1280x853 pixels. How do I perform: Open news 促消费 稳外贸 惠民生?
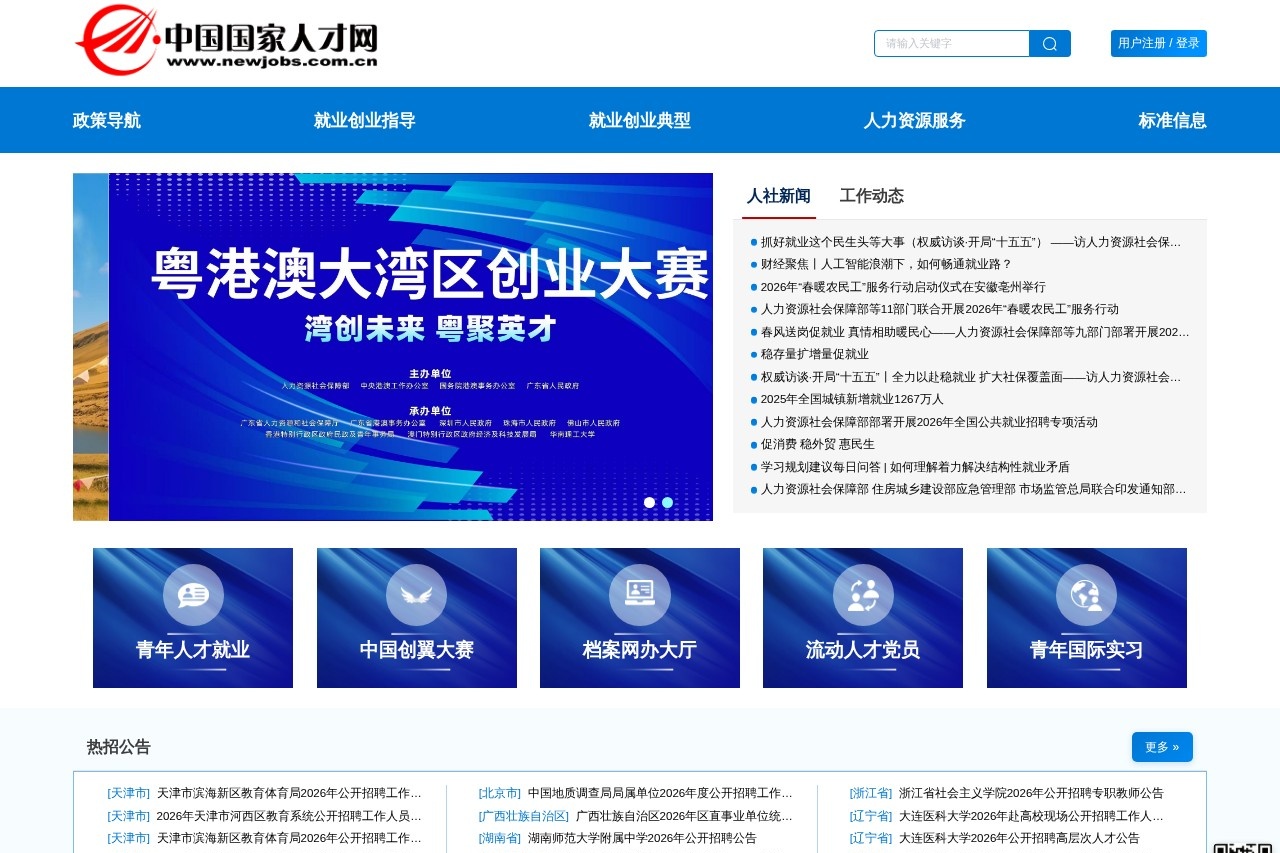tap(818, 444)
